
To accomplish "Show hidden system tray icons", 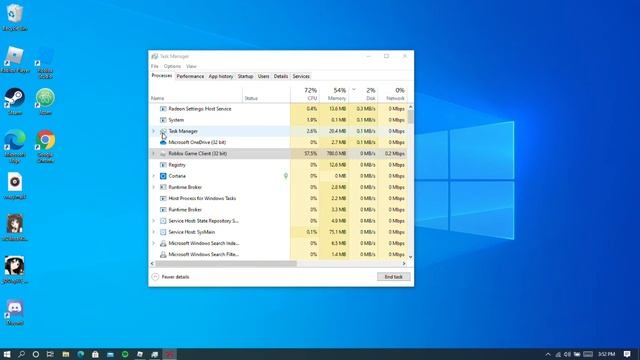I will [x=548, y=354].
